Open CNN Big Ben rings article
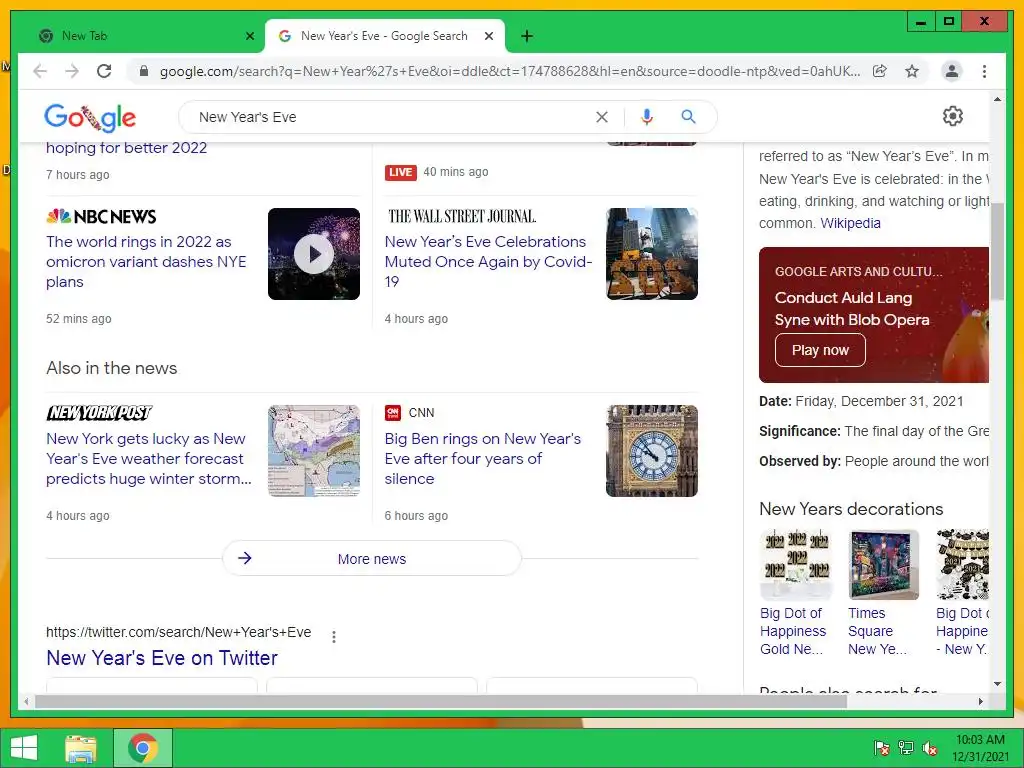Viewport: 1024px width, 768px height. [483, 459]
